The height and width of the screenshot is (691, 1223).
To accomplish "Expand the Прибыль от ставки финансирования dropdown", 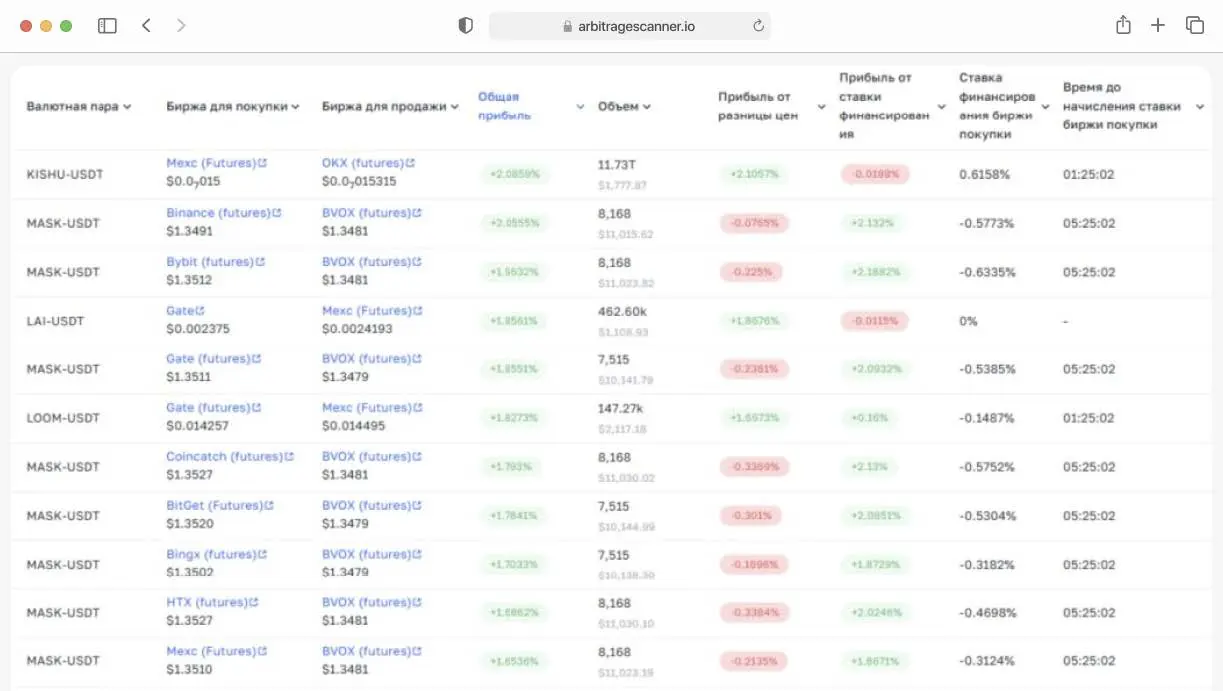I will coord(942,107).
